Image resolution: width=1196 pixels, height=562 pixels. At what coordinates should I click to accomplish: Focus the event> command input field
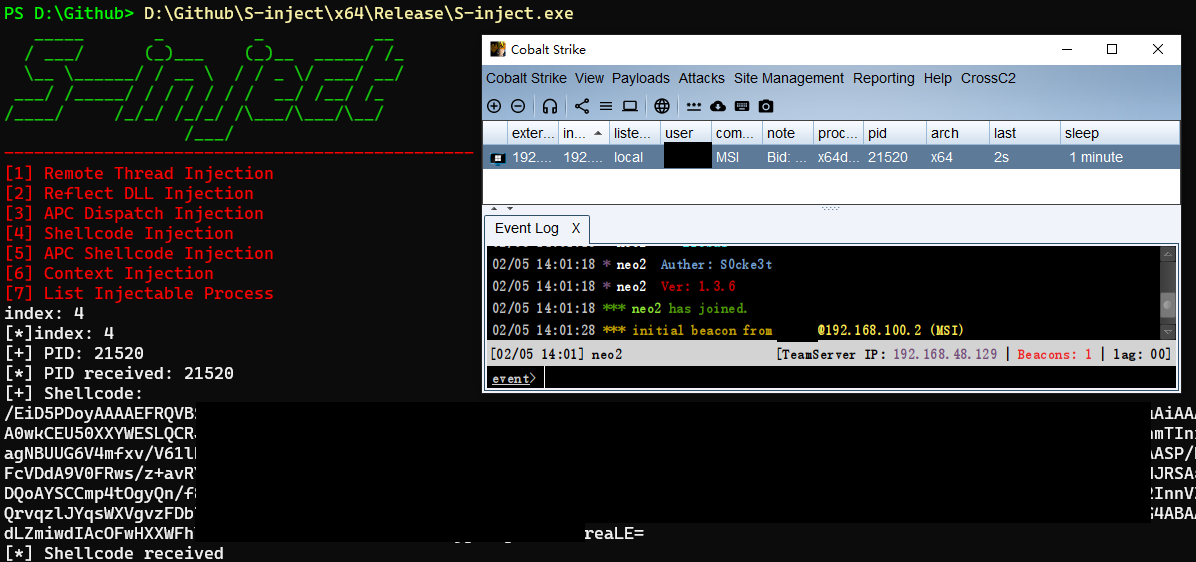pyautogui.click(x=860, y=377)
